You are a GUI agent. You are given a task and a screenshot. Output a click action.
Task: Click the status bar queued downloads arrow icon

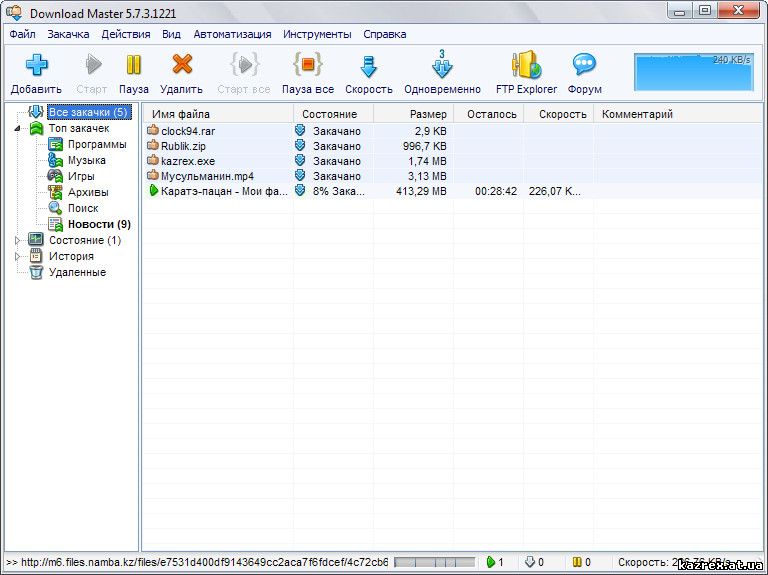pos(530,562)
